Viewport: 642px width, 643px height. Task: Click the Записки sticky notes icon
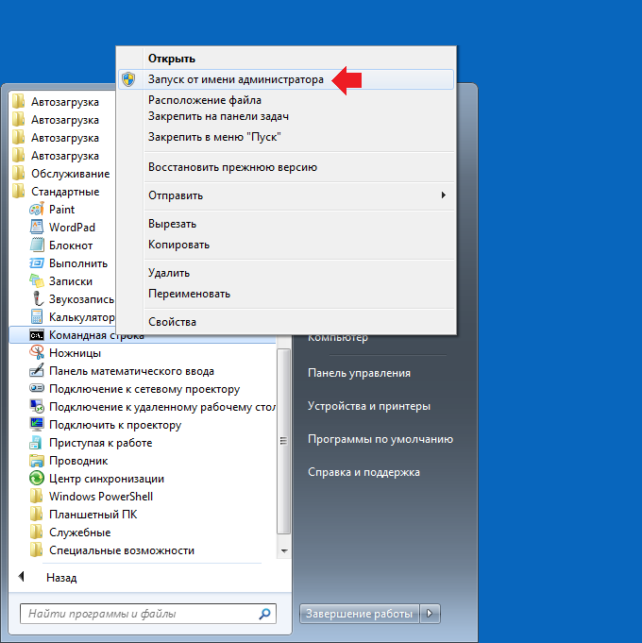[36, 281]
